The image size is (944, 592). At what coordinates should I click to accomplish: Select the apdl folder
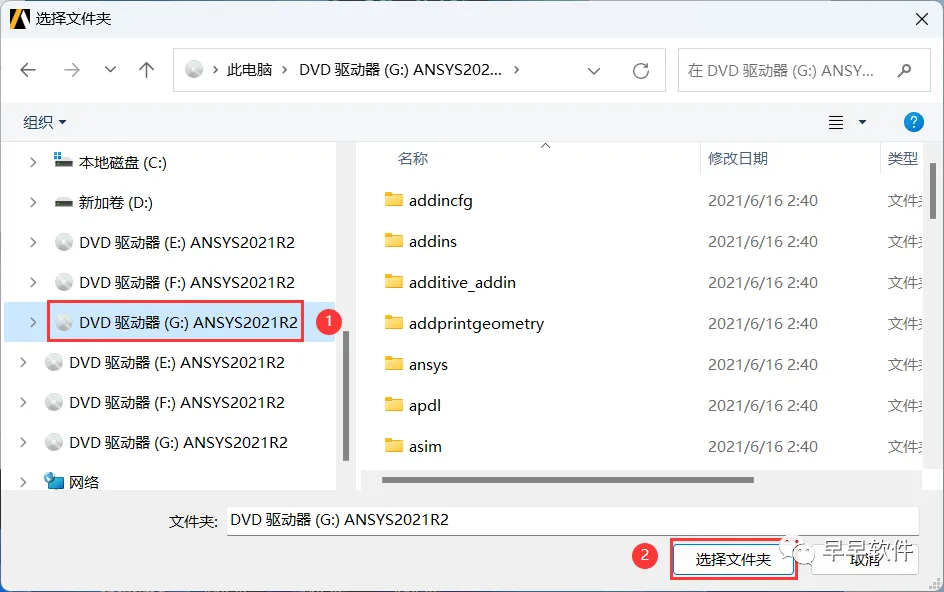coord(425,405)
